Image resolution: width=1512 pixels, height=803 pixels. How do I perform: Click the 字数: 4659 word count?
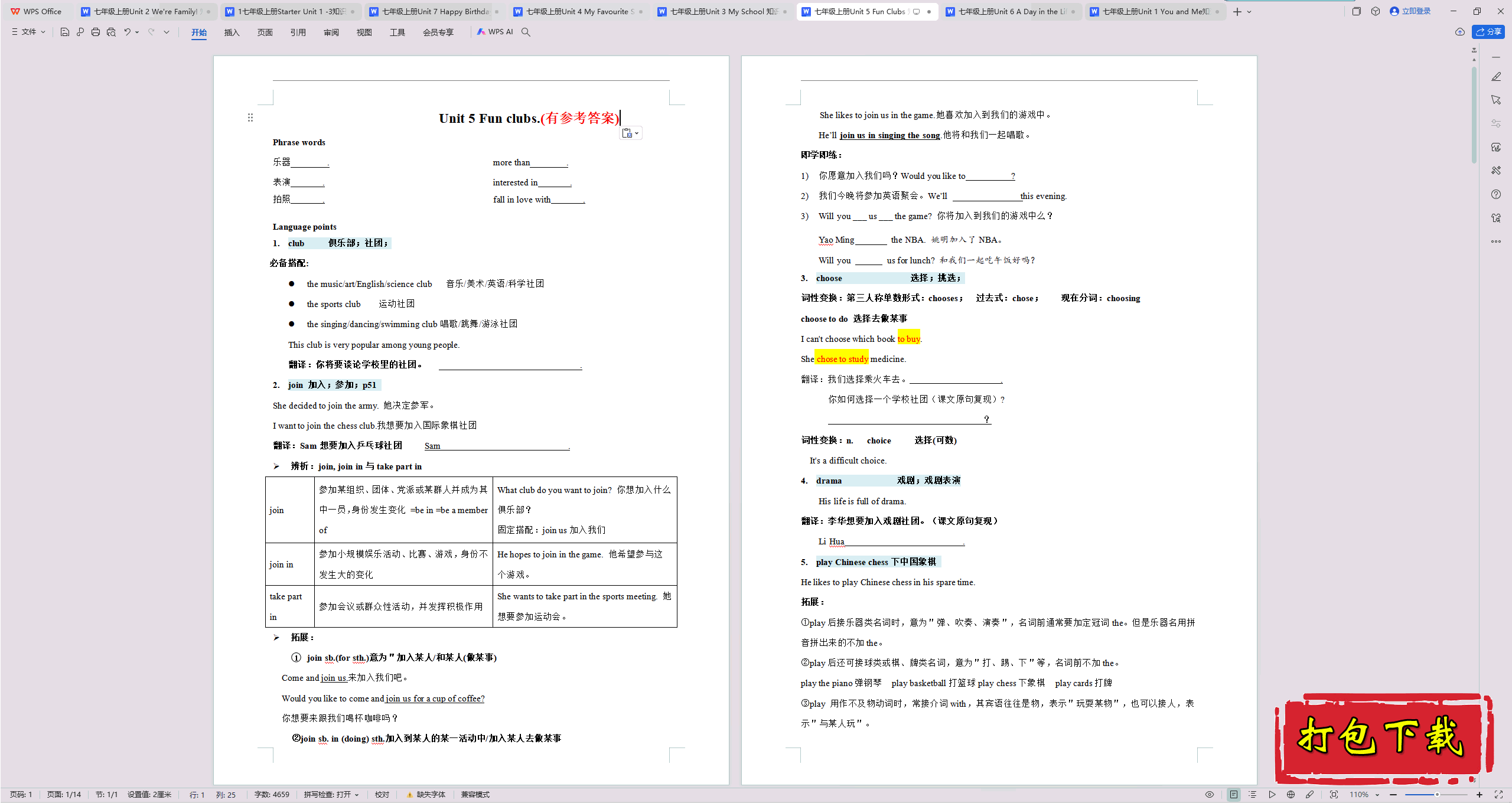272,795
